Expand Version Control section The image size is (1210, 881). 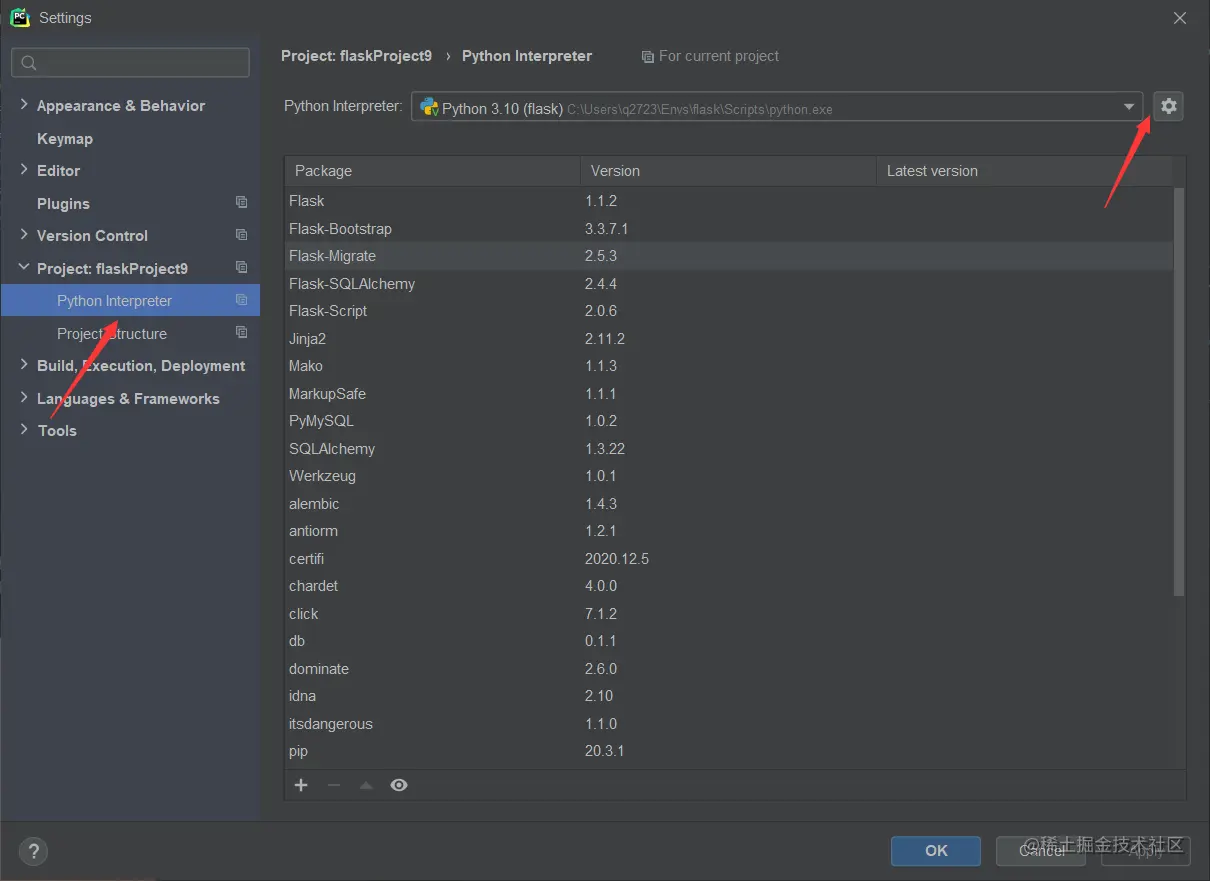tap(24, 235)
